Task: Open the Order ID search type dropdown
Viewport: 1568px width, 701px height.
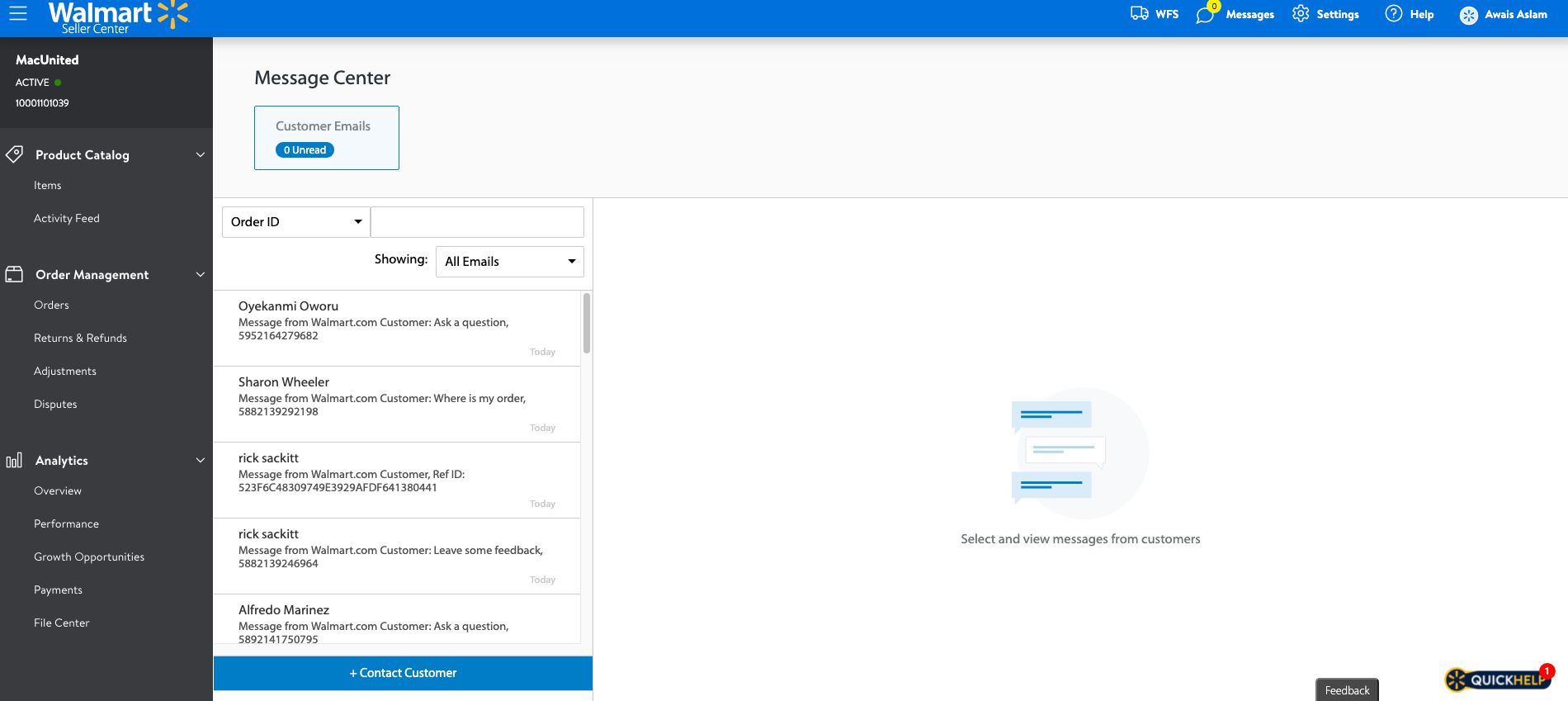Action: click(296, 222)
